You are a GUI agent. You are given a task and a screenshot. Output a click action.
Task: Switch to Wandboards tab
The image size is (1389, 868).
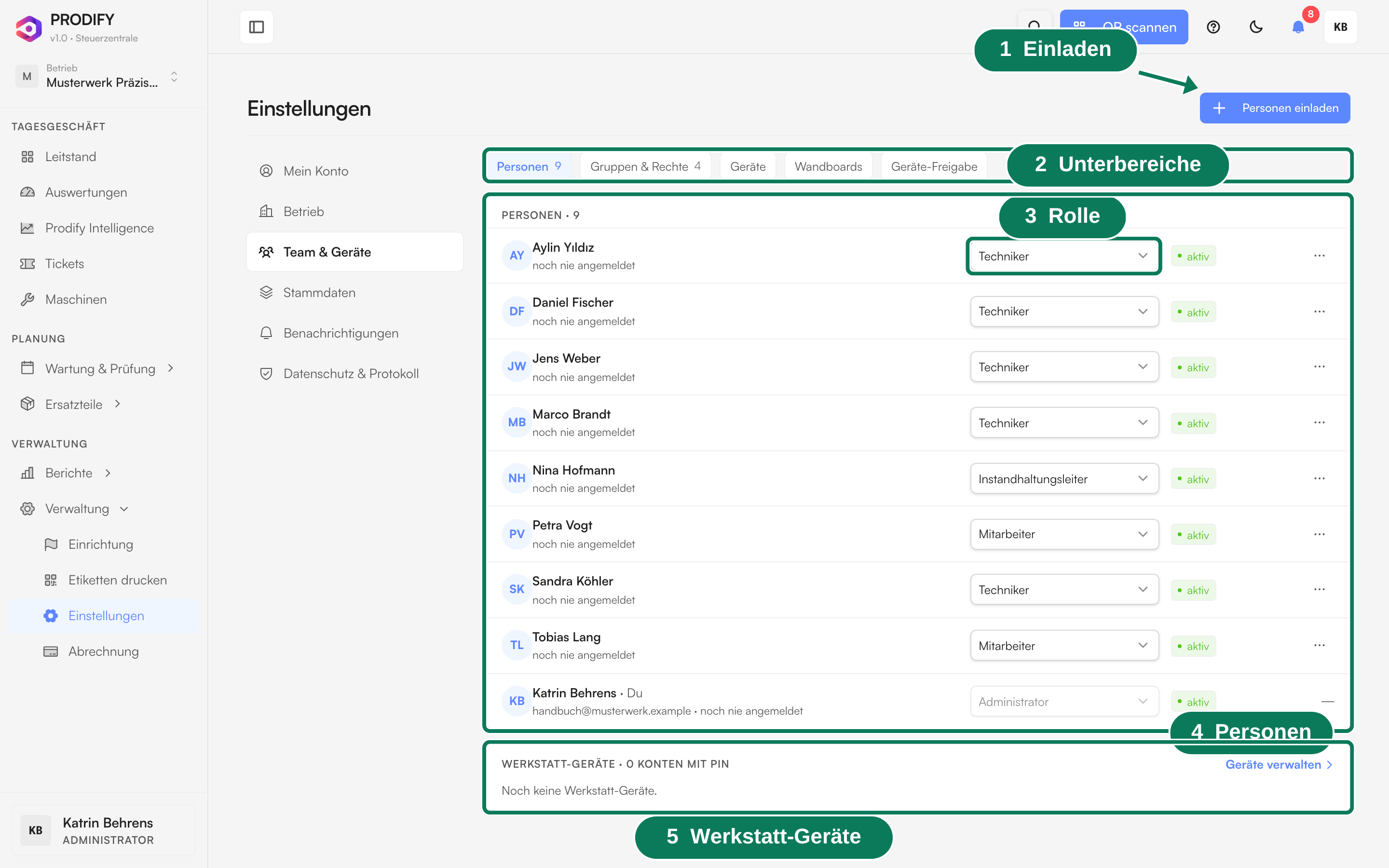point(828,166)
